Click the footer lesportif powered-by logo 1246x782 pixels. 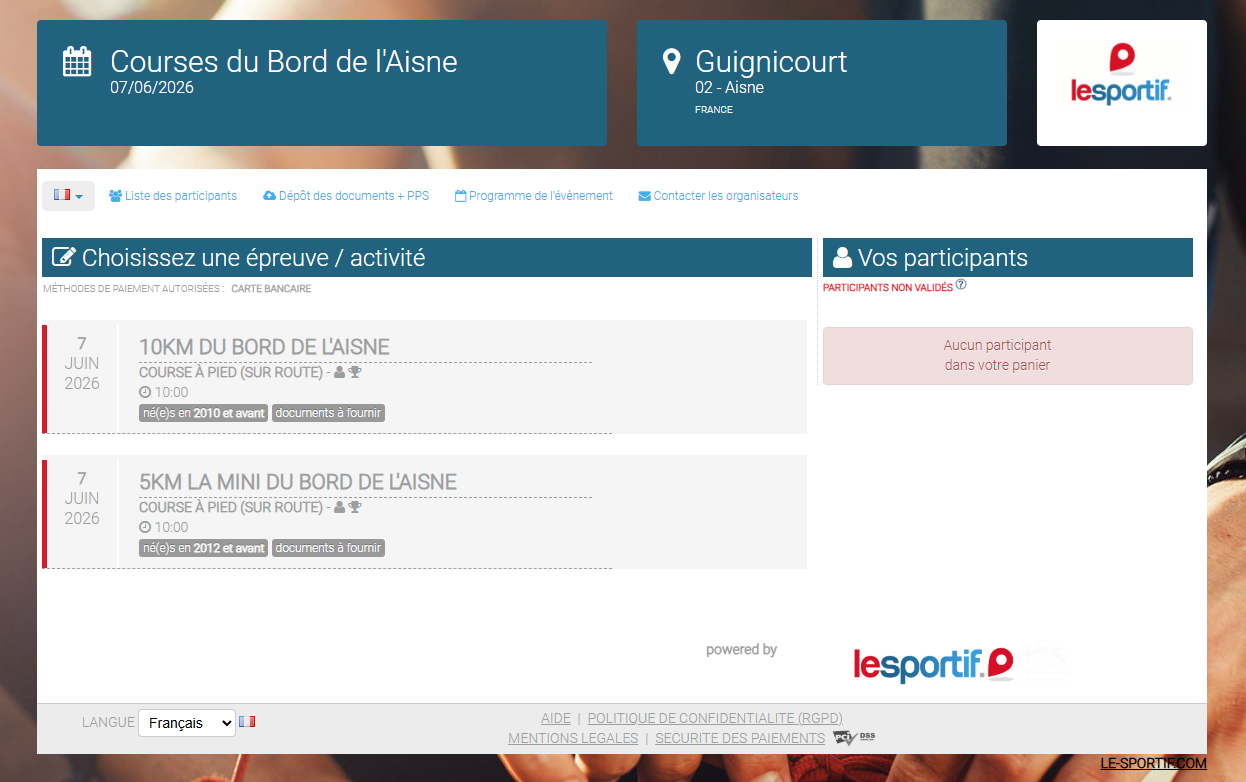pyautogui.click(x=933, y=664)
